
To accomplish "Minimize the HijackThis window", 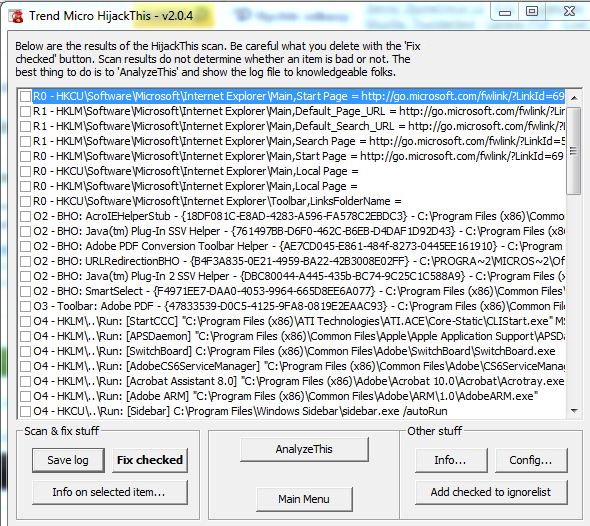I will pyautogui.click(x=505, y=12).
